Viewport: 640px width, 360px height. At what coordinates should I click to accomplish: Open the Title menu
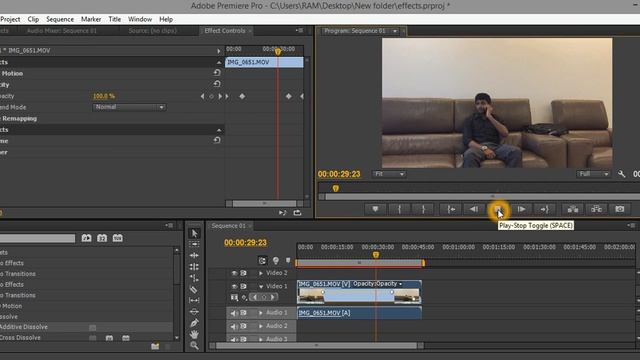click(114, 19)
